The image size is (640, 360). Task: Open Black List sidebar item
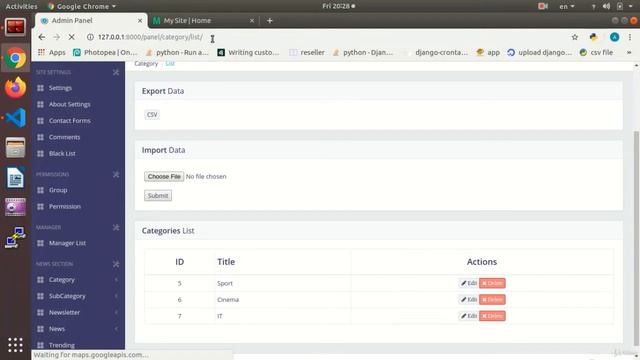(x=62, y=153)
